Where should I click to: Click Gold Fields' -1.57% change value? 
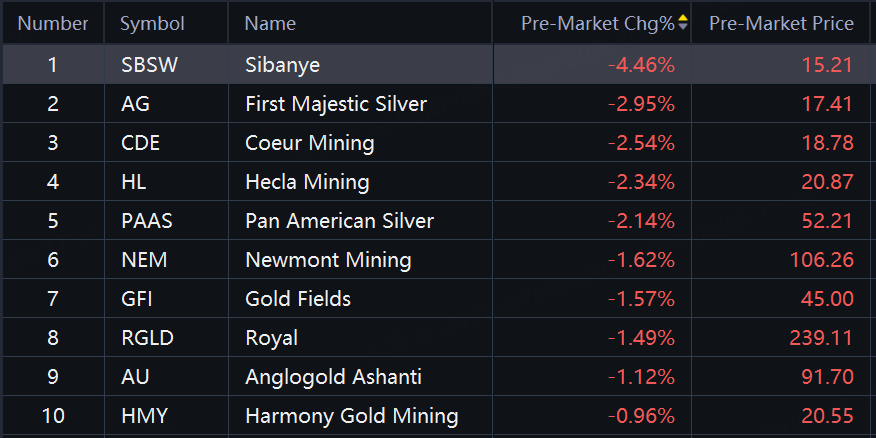(641, 299)
